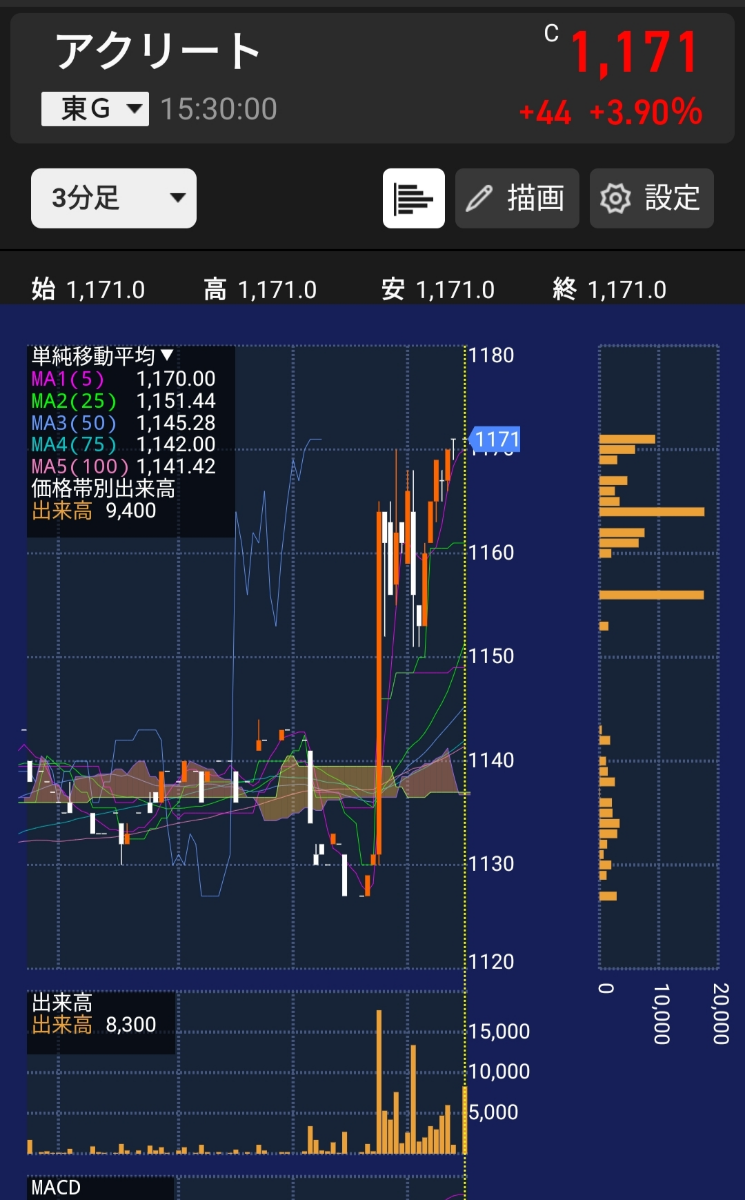Tap the +3.90% change percentage

[645, 113]
